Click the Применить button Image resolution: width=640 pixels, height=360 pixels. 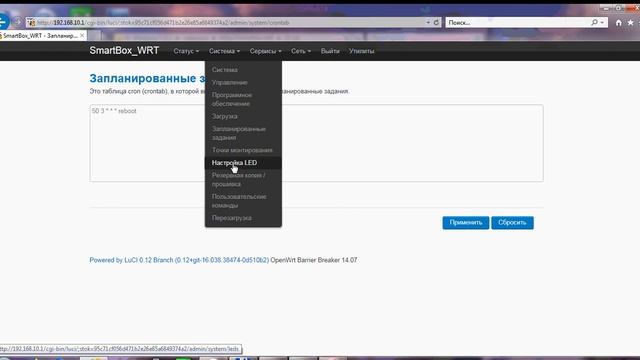(x=466, y=222)
